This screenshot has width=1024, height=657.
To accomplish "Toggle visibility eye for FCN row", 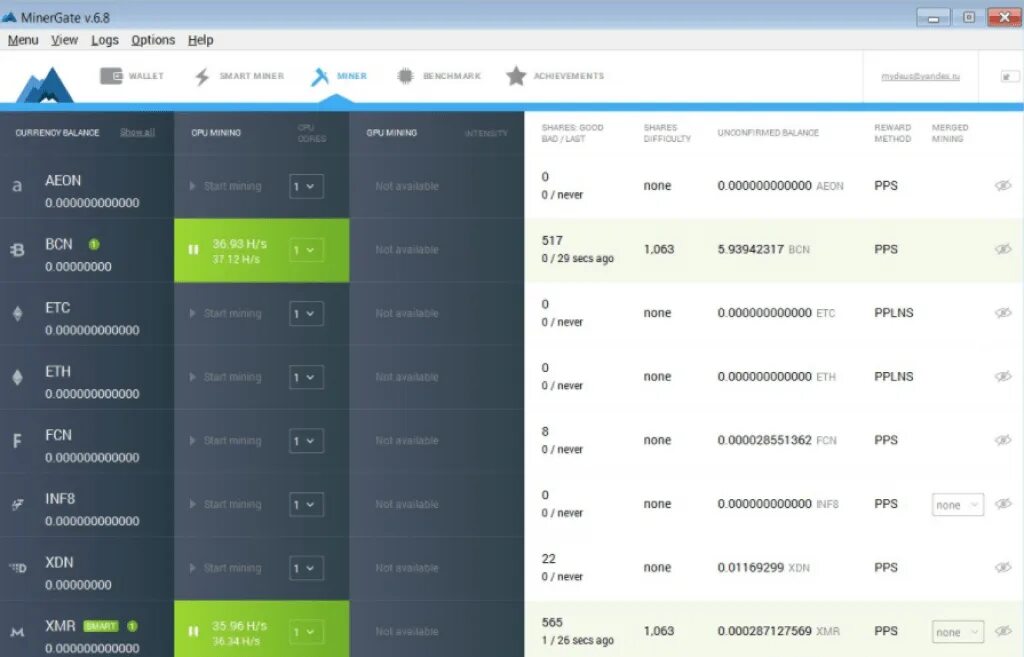I will coord(1003,440).
